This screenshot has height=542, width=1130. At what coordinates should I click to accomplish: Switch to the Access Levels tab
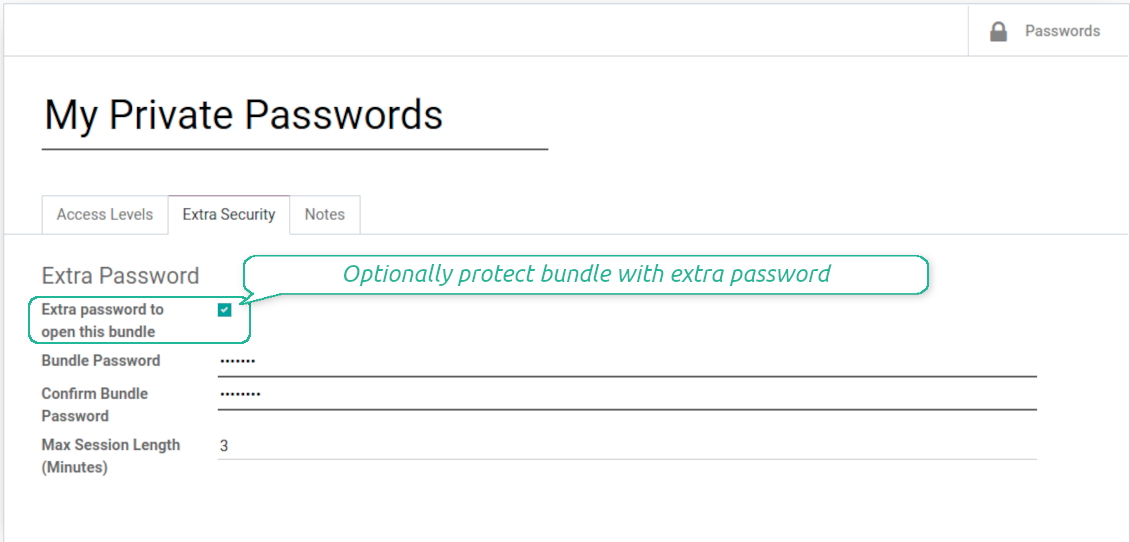pos(105,214)
